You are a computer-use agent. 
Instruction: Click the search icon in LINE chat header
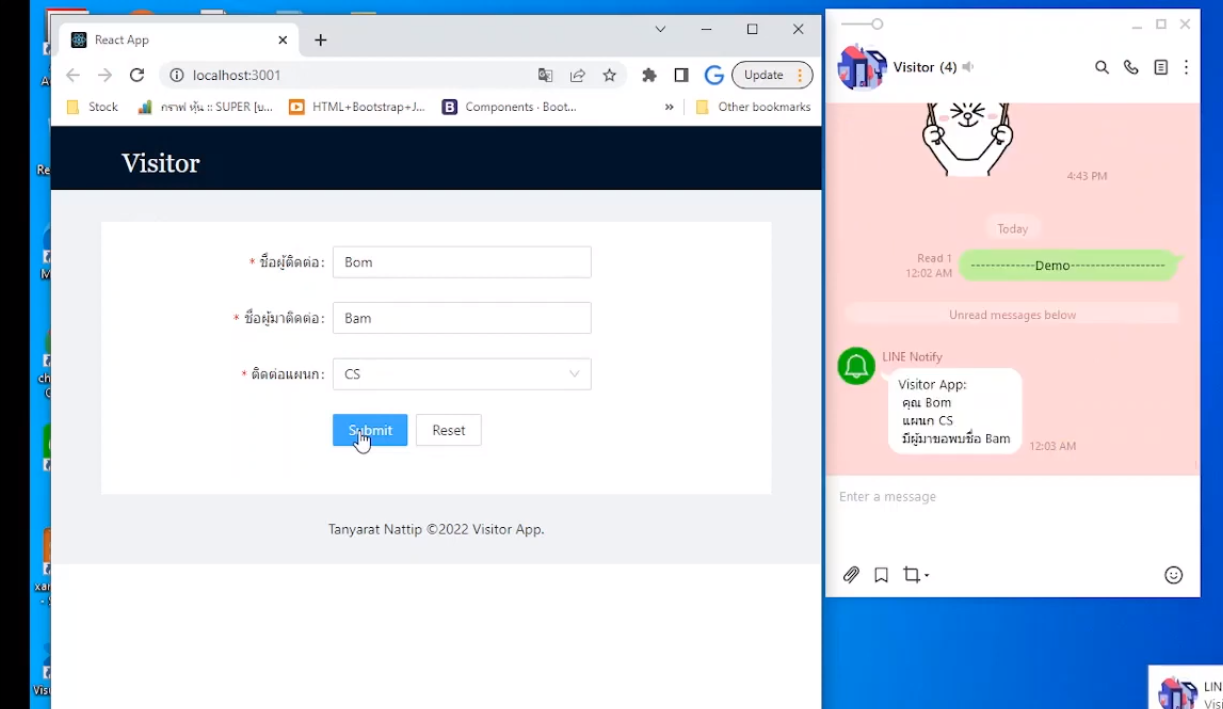(x=1101, y=67)
